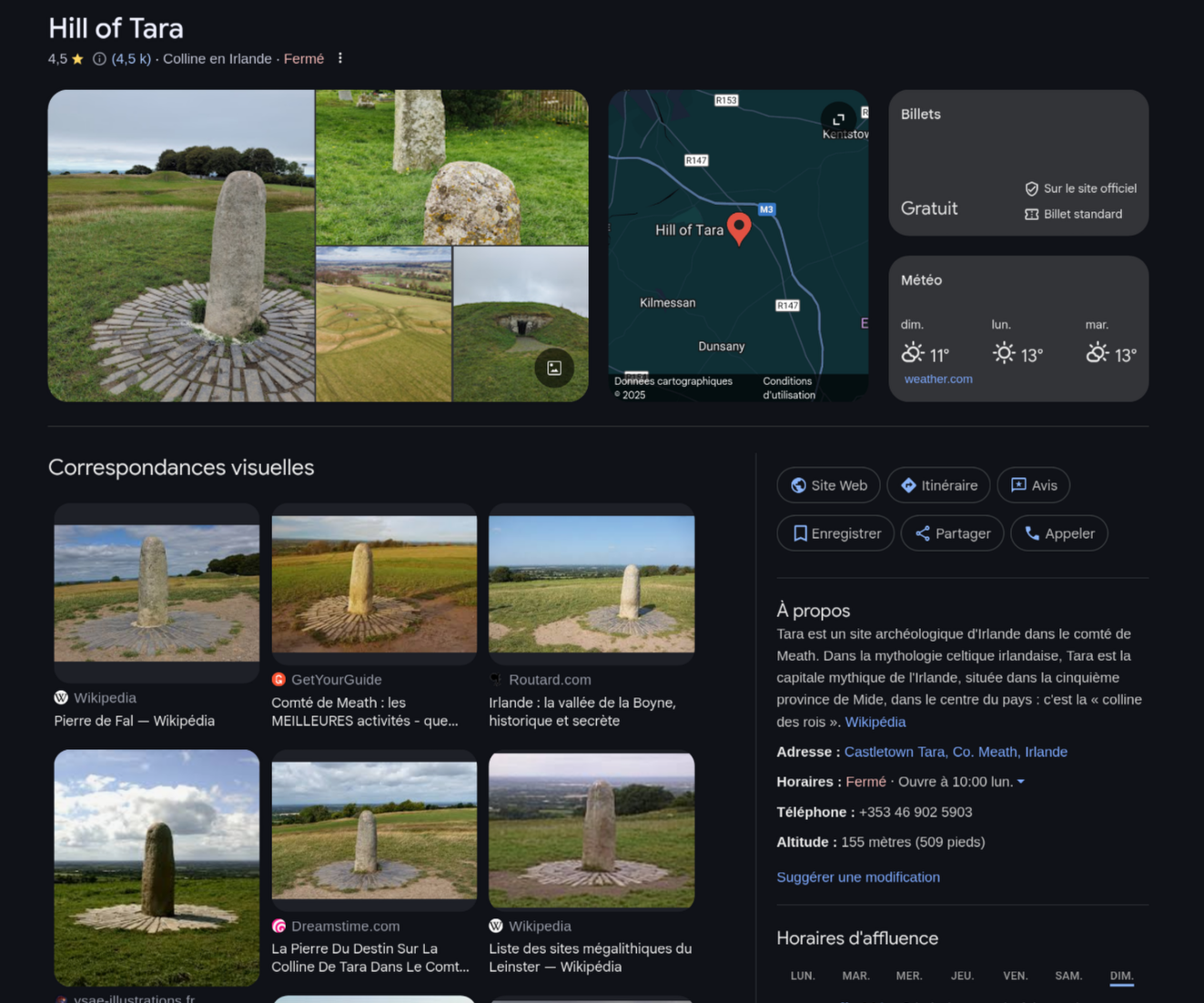1204x1003 pixels.
Task: Select LUN. in busy hours tabs
Action: pos(803,976)
